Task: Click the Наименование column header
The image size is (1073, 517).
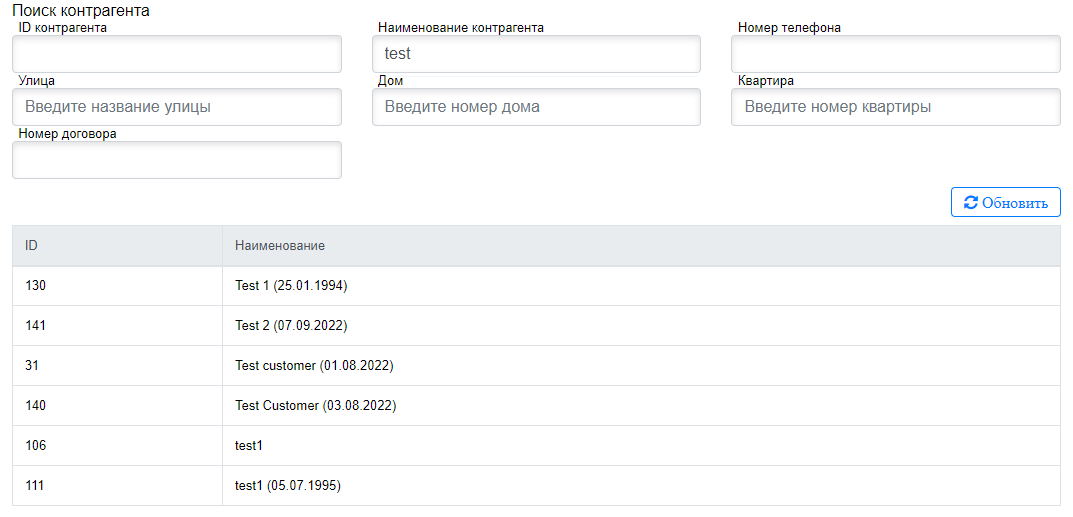Action: pos(641,246)
